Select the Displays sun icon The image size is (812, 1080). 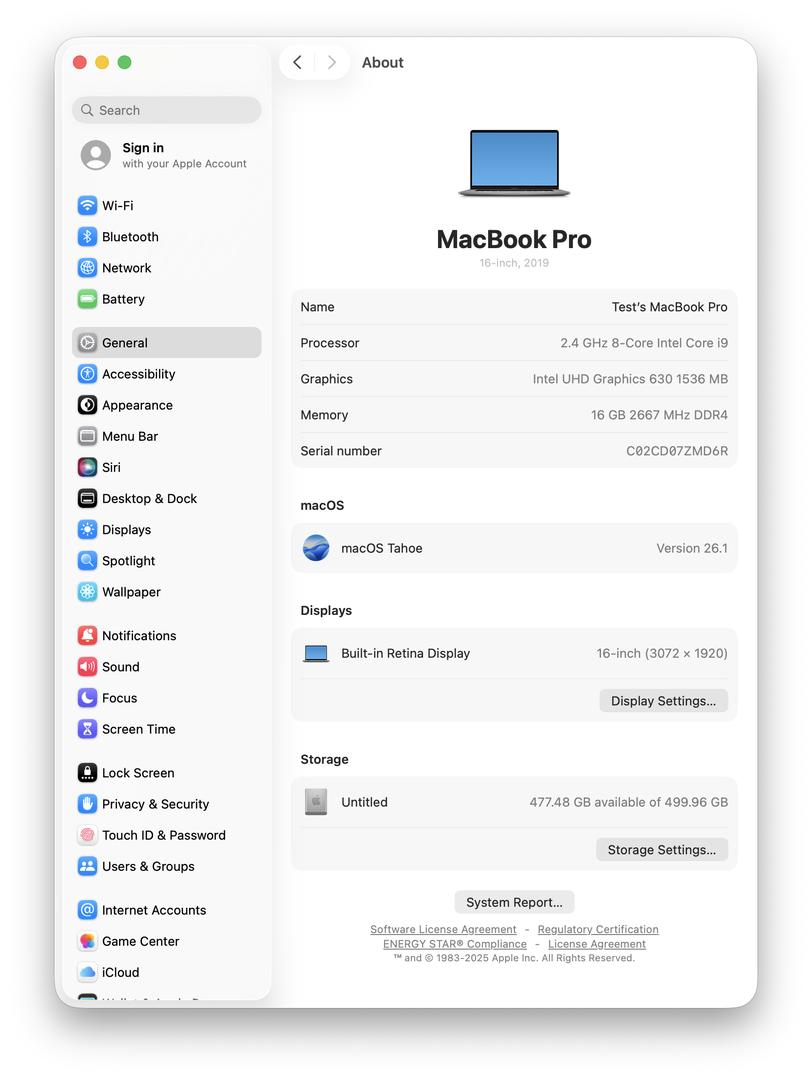click(87, 529)
